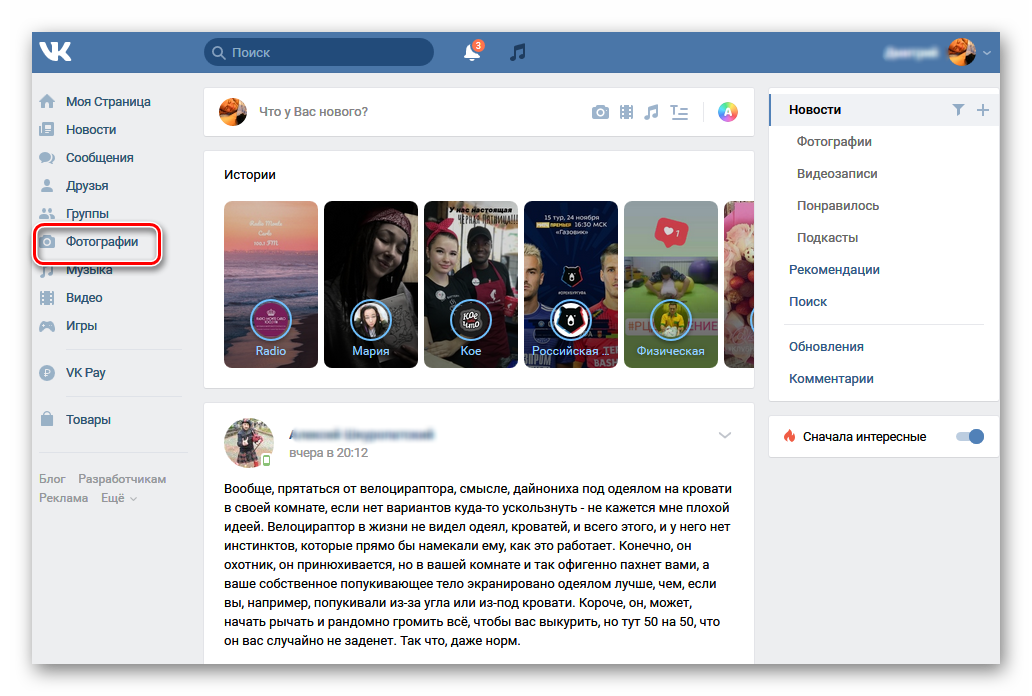The image size is (1032, 696).
Task: Open the music player note icon in header
Action: [517, 52]
